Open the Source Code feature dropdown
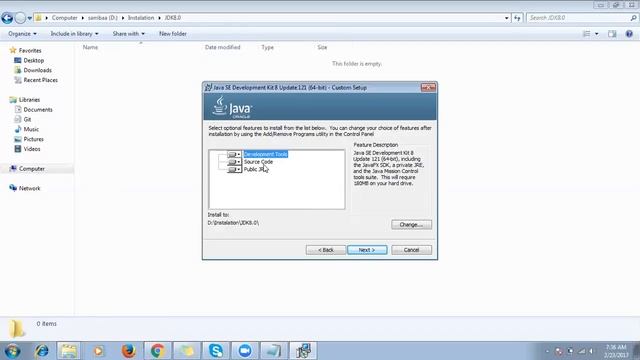This screenshot has width=640, height=360. click(234, 162)
